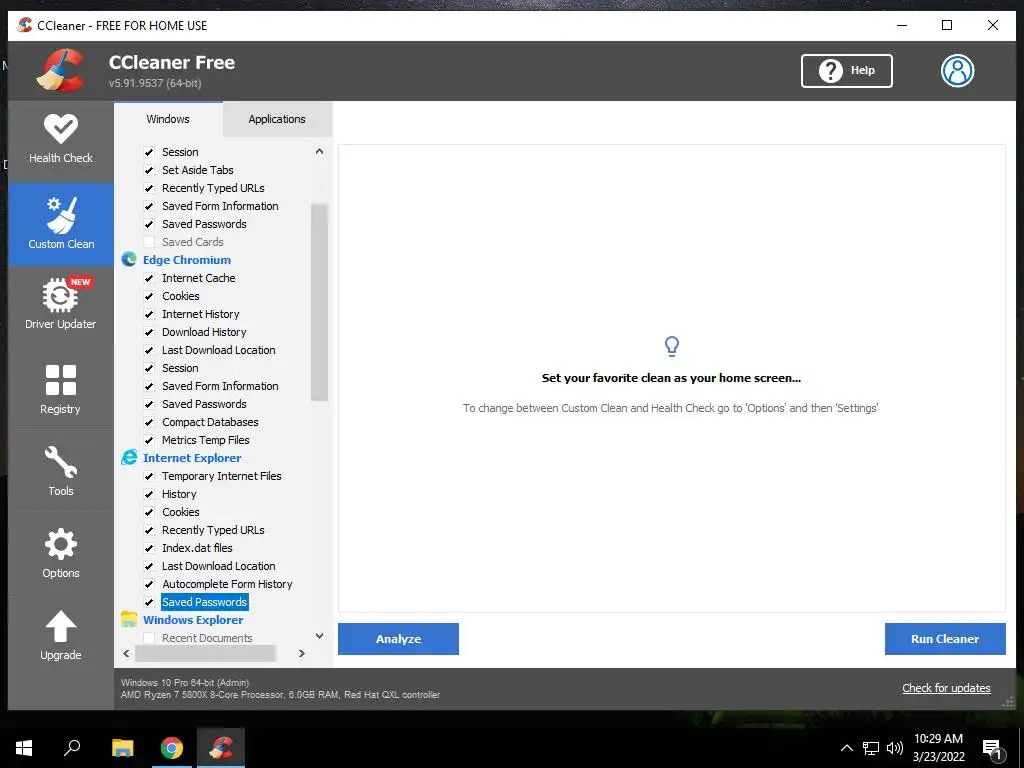The width and height of the screenshot is (1024, 768).
Task: Click the Run Cleaner button
Action: point(945,639)
